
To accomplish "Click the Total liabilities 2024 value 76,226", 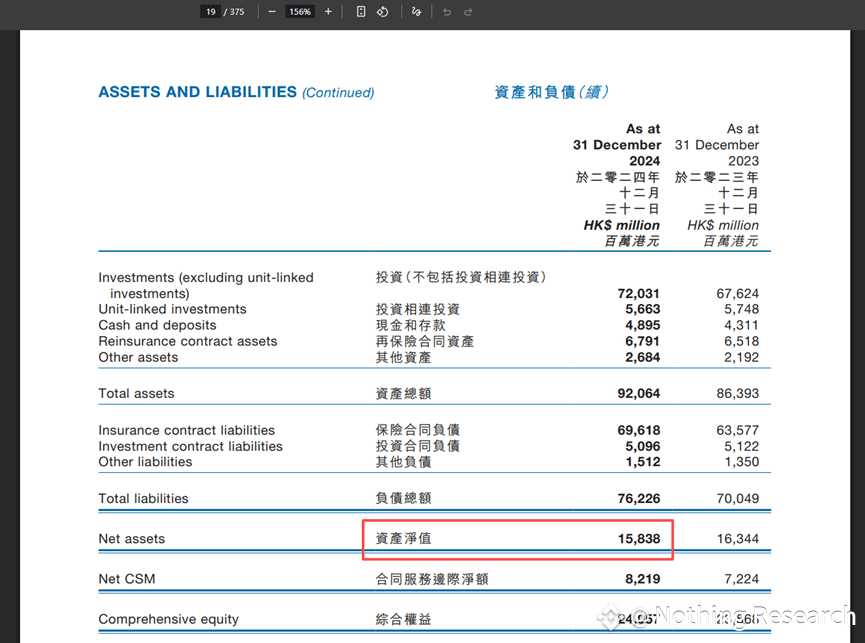I will tap(638, 499).
